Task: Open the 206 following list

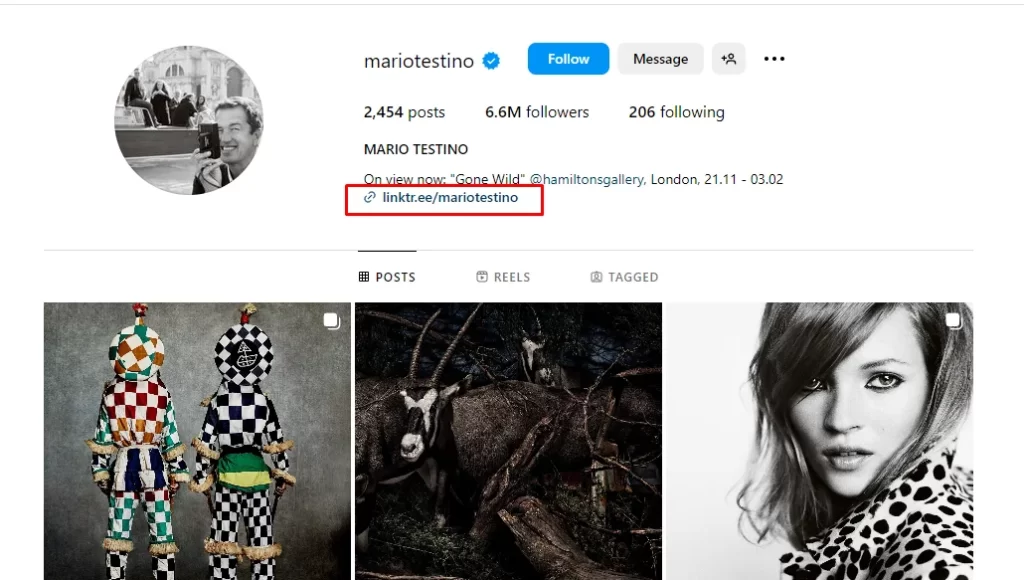Action: coord(676,112)
